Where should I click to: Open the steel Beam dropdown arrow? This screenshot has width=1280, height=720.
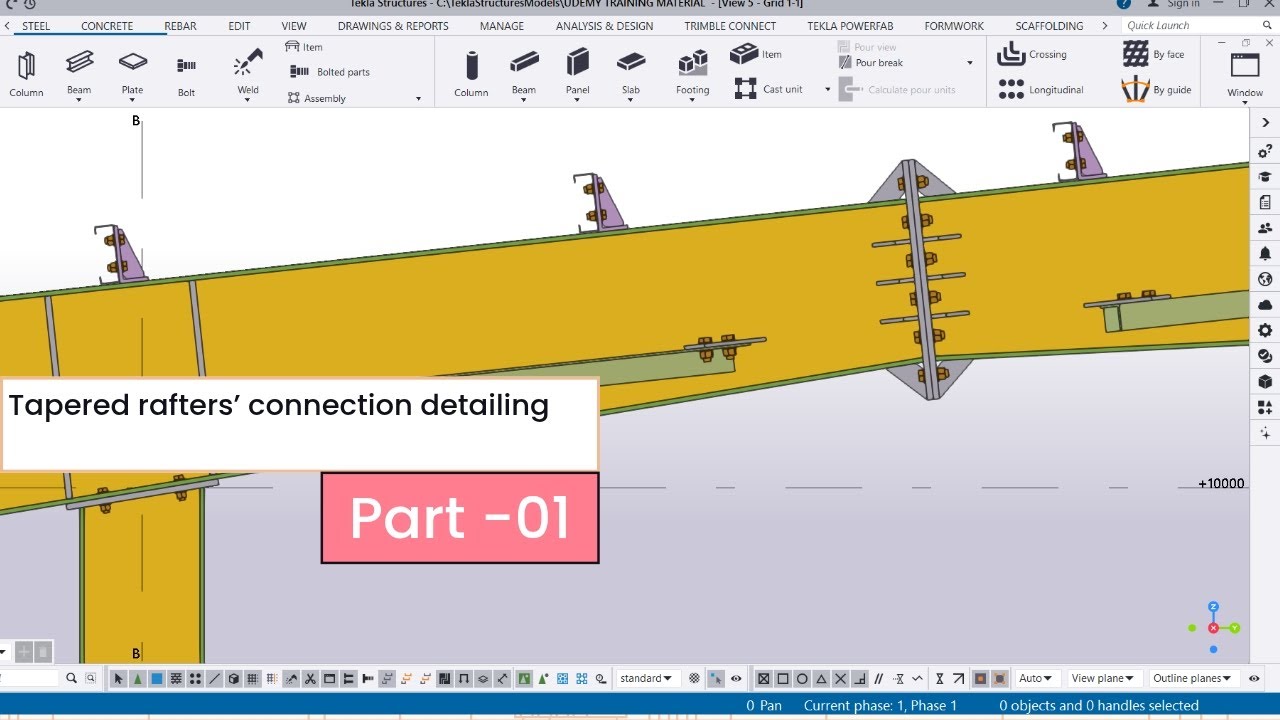[x=79, y=100]
